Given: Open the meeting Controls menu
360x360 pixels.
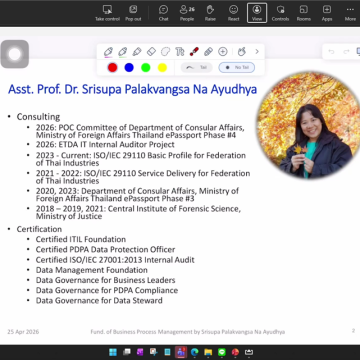Looking at the screenshot, I should pyautogui.click(x=280, y=13).
